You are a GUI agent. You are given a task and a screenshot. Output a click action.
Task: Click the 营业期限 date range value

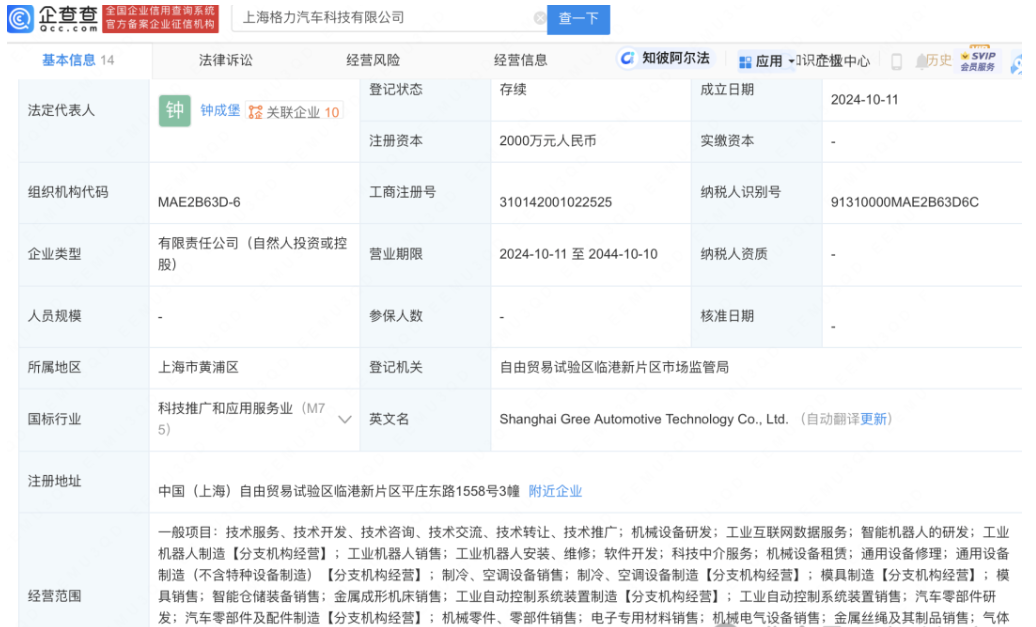click(578, 254)
